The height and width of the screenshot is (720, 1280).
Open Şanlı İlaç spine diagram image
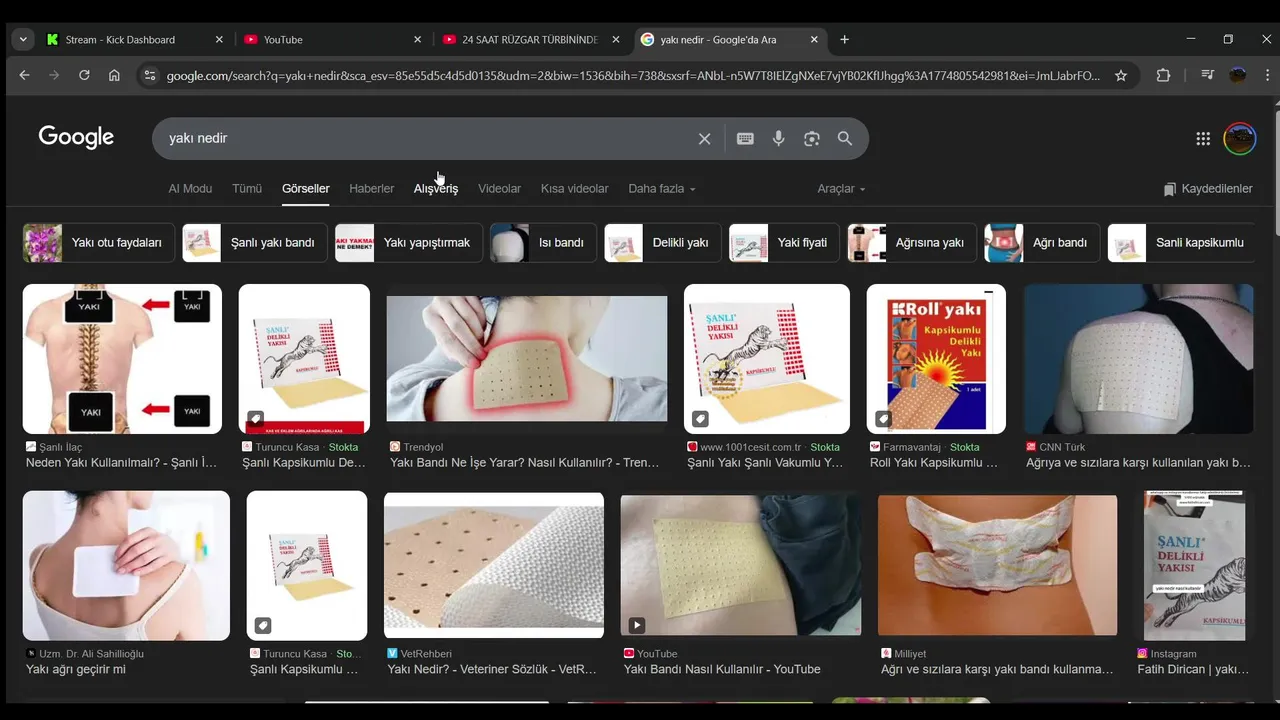122,359
